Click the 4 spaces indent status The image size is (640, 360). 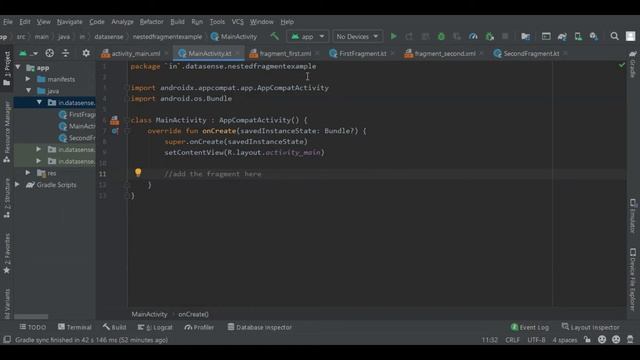coord(565,340)
